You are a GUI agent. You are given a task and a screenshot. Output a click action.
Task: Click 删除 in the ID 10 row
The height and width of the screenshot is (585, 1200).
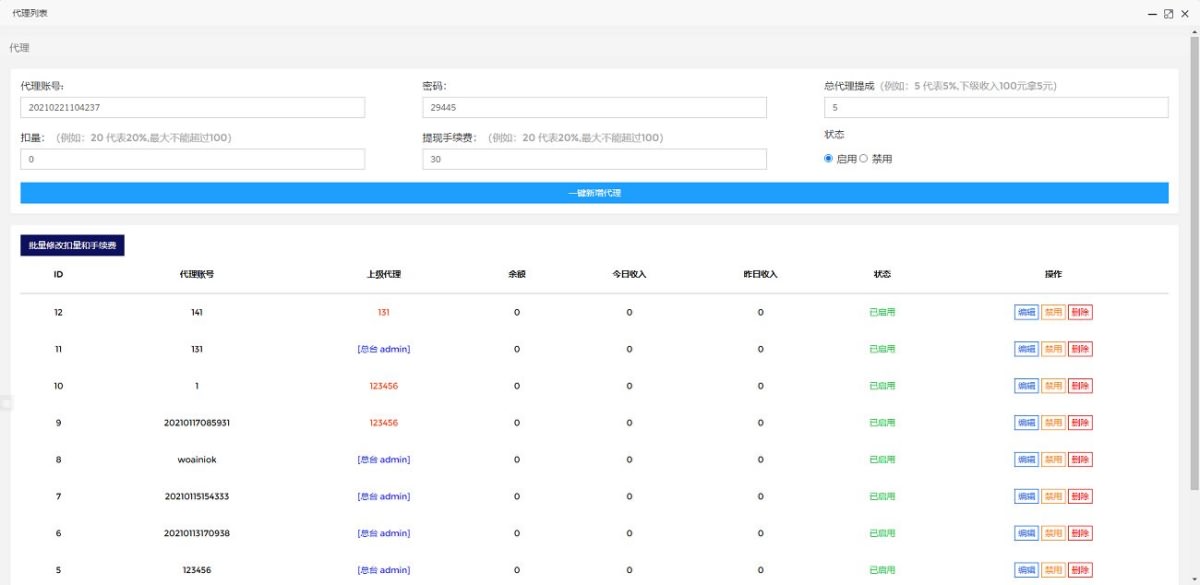click(x=1080, y=386)
